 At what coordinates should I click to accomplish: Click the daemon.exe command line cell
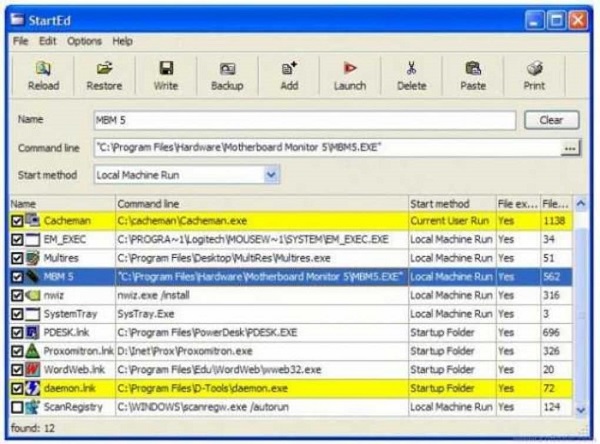pos(262,388)
